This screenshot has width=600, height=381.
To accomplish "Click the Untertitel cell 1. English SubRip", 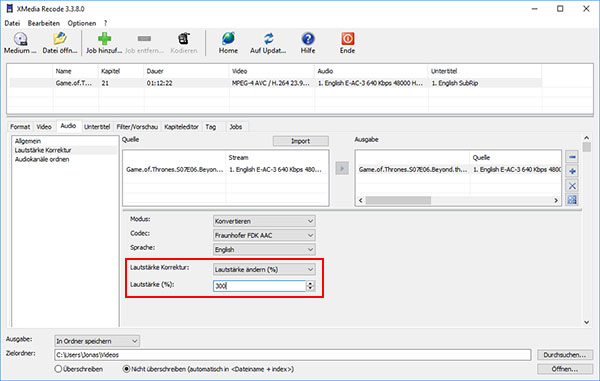I will click(x=455, y=83).
